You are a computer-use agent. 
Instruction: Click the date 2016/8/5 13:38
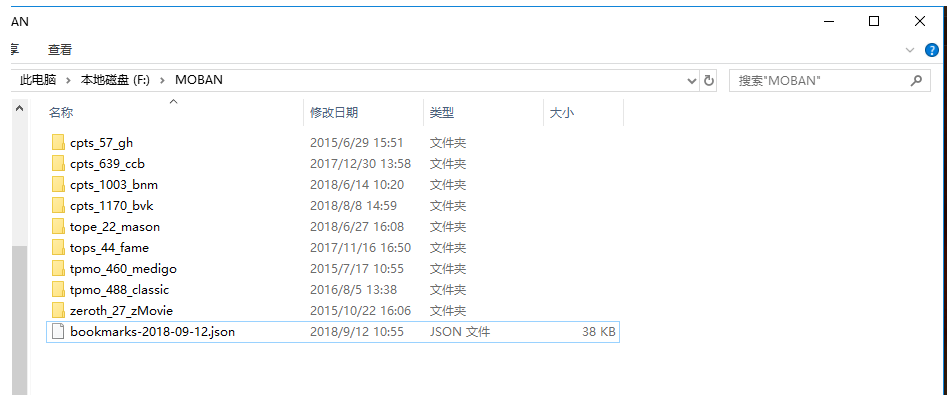(x=353, y=290)
